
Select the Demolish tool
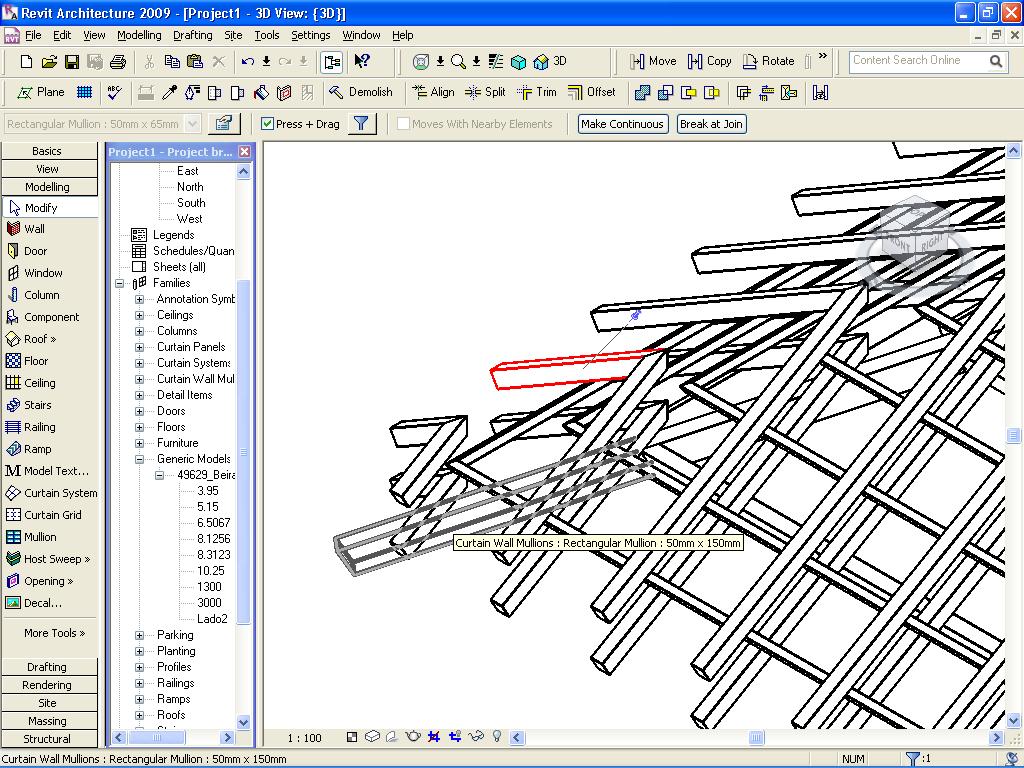pos(360,92)
